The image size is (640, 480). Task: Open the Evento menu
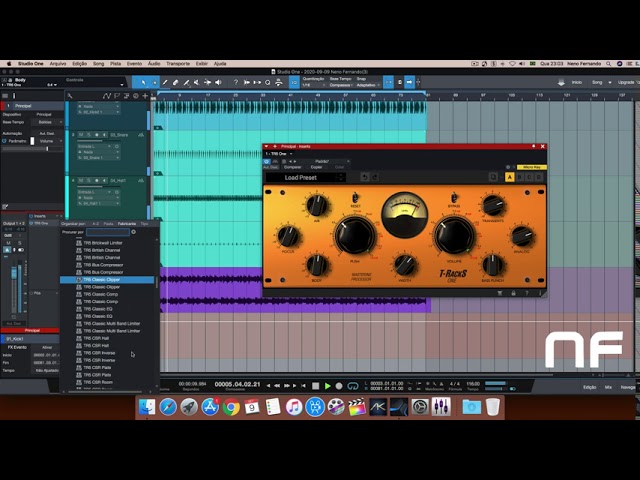pos(134,64)
